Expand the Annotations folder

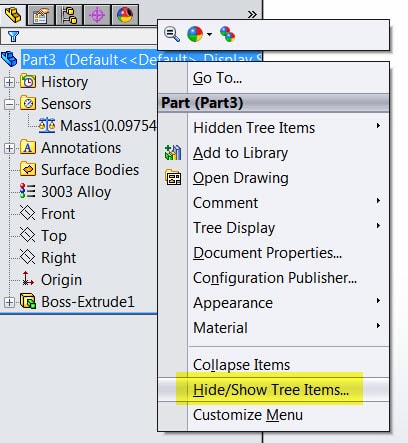(9, 148)
